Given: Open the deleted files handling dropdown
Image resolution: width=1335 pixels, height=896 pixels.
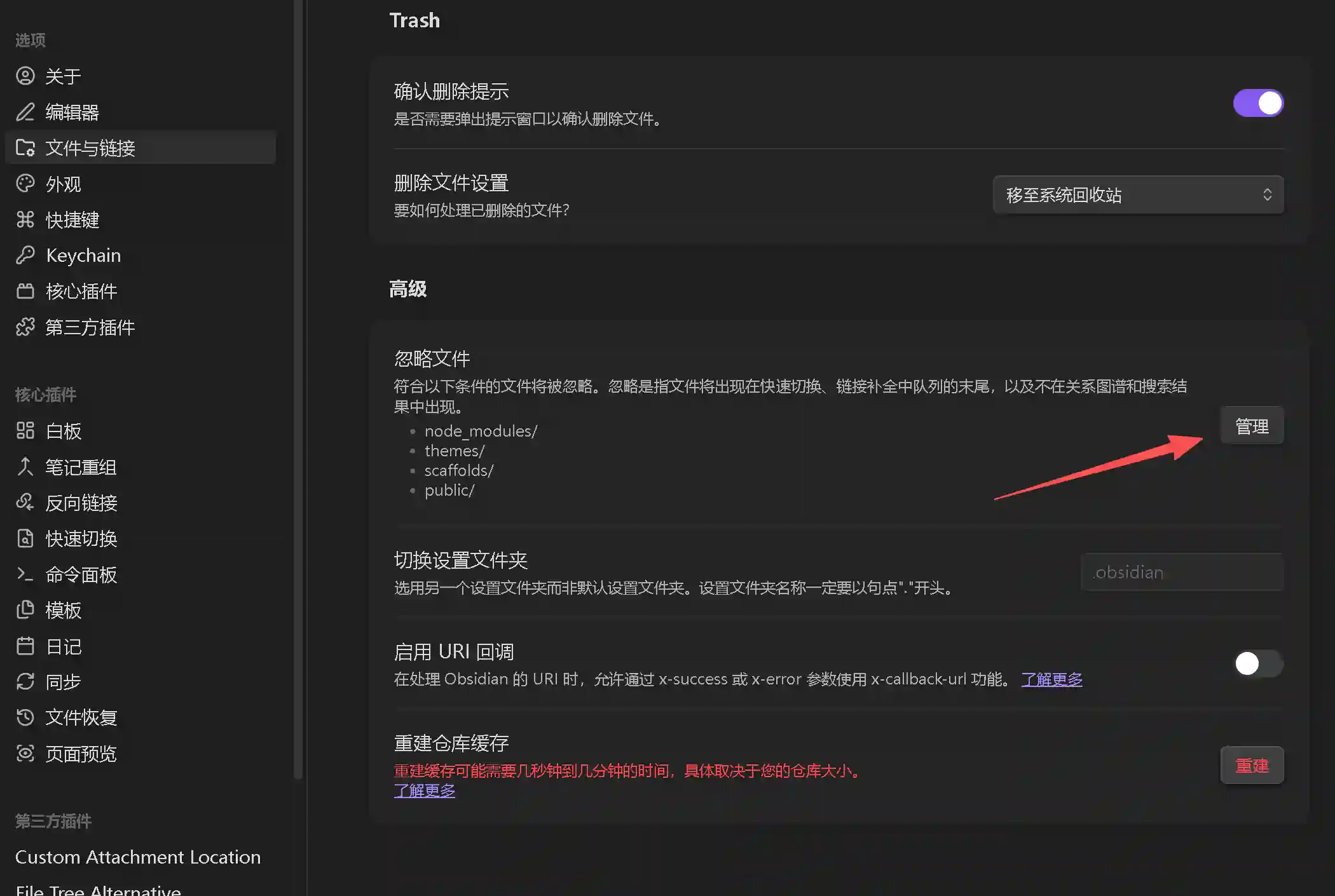Looking at the screenshot, I should pyautogui.click(x=1137, y=194).
